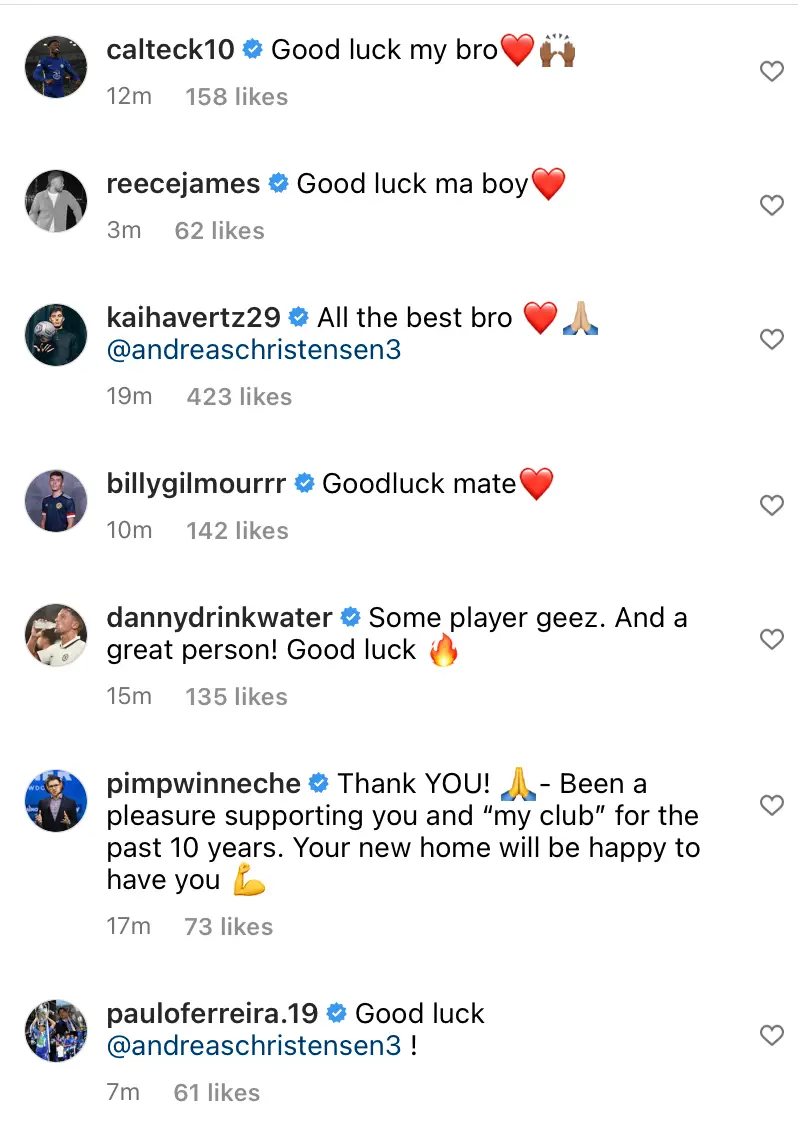Like pimpwinneche's comment using the heart icon
Viewport: 798px width, 1126px height.
(771, 805)
